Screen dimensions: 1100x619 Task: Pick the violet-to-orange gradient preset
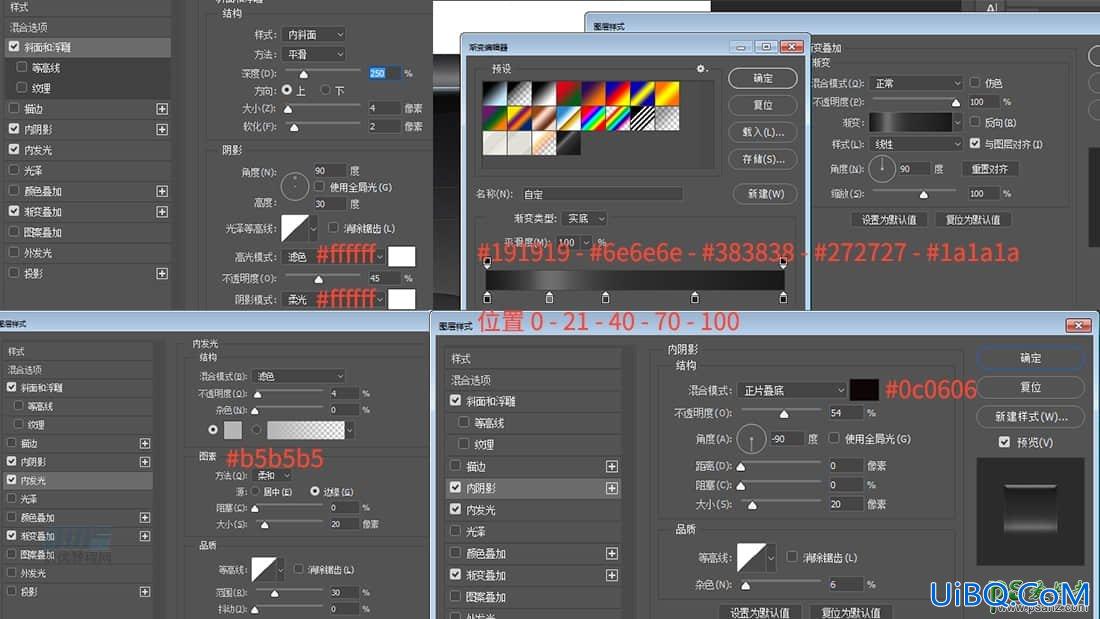593,93
